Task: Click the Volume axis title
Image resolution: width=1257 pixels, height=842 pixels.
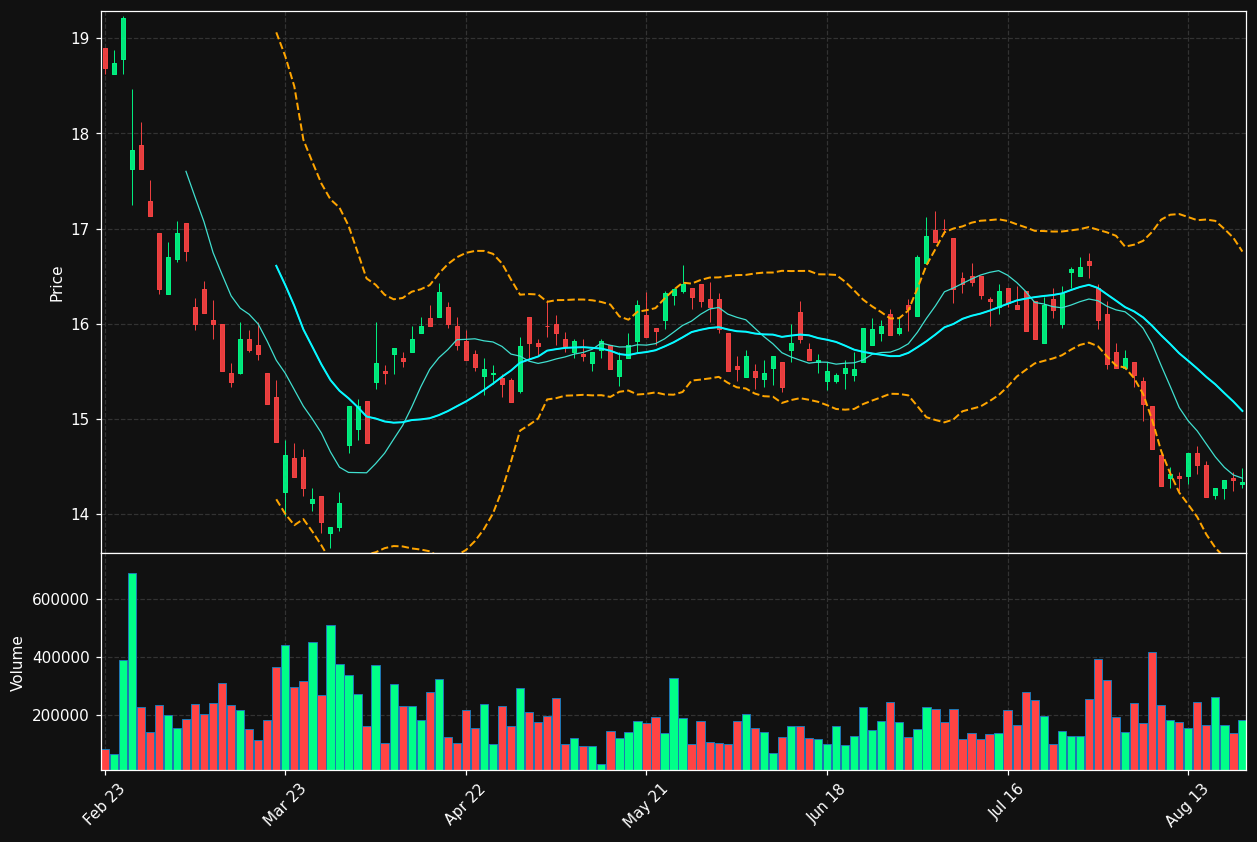Action: [x=18, y=663]
